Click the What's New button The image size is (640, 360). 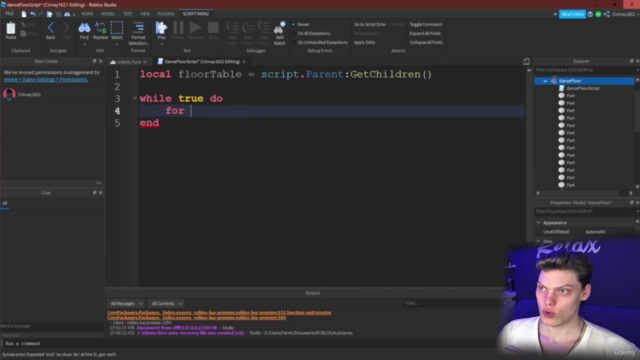pos(572,14)
